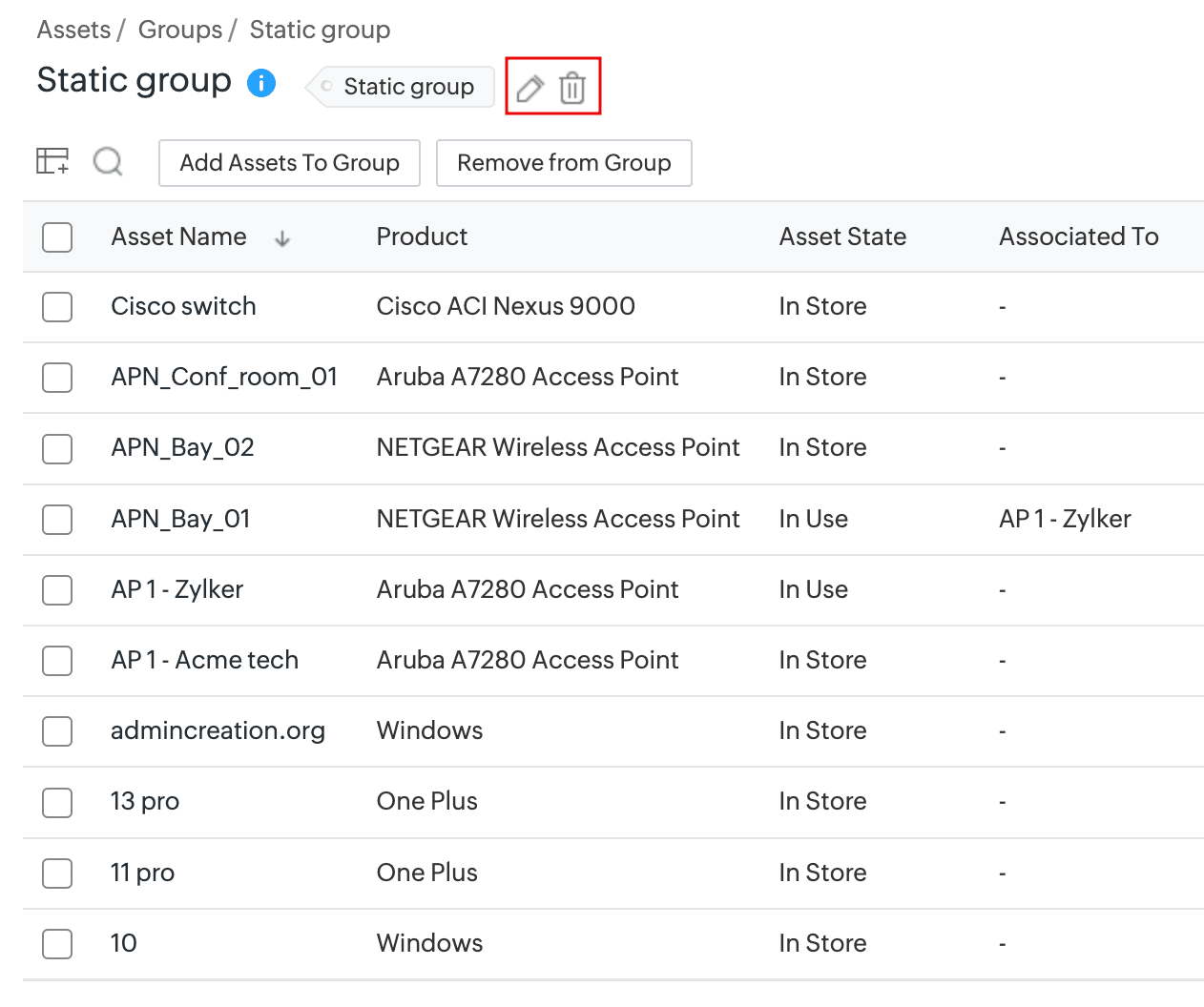Toggle the select-all header checkbox
This screenshot has width=1204, height=1007.
click(57, 236)
